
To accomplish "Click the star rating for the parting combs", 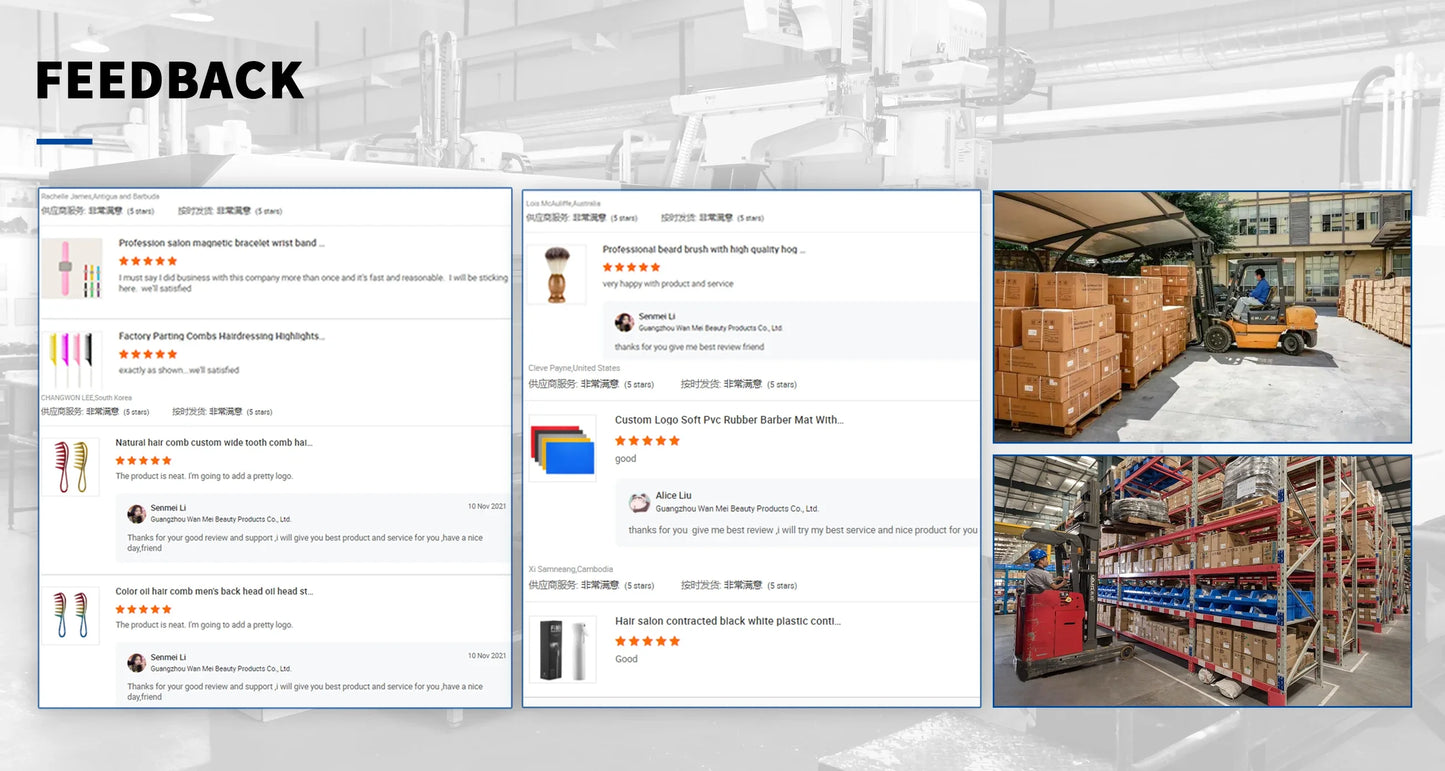I will tap(147, 354).
